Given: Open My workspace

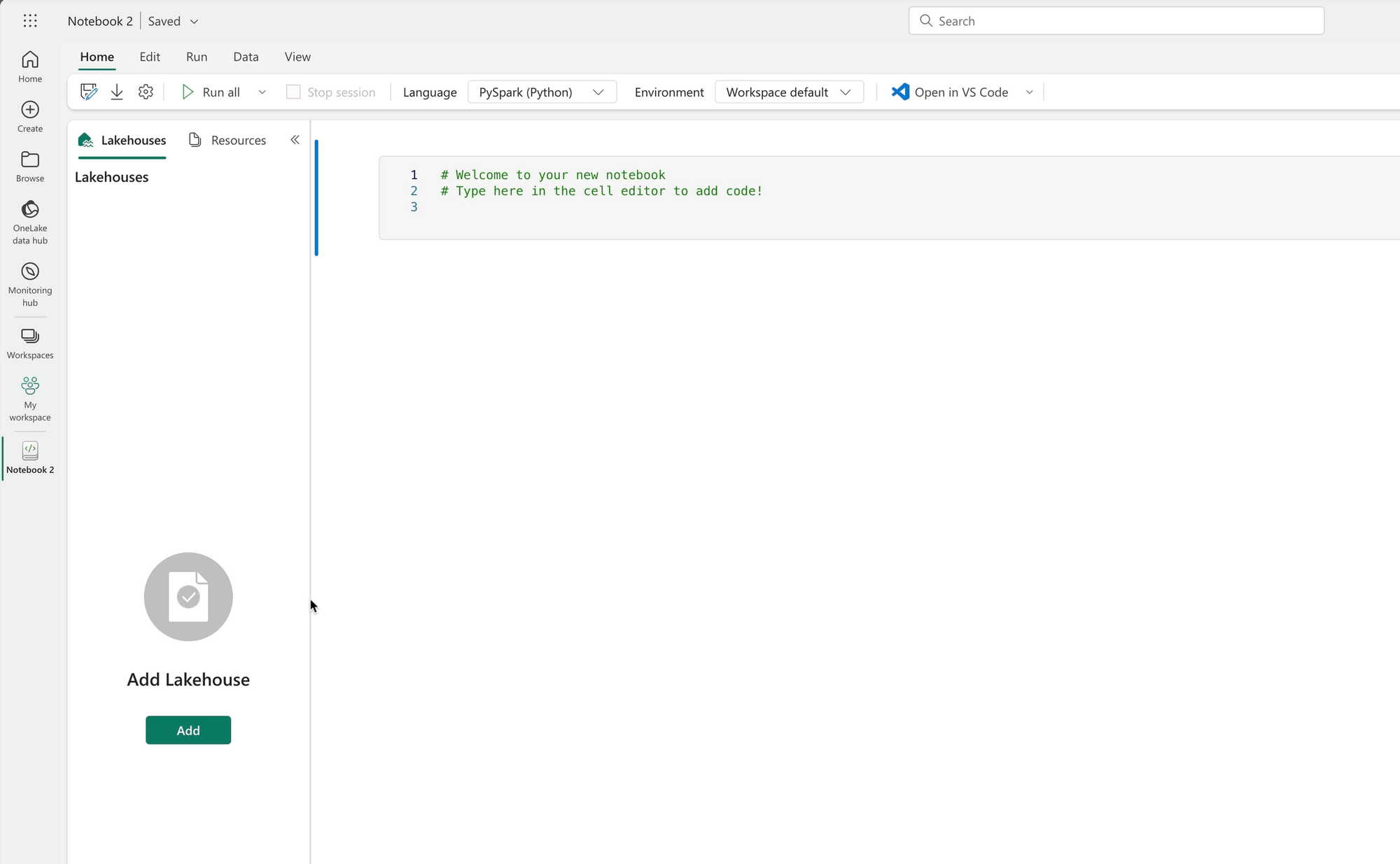Looking at the screenshot, I should click(30, 398).
